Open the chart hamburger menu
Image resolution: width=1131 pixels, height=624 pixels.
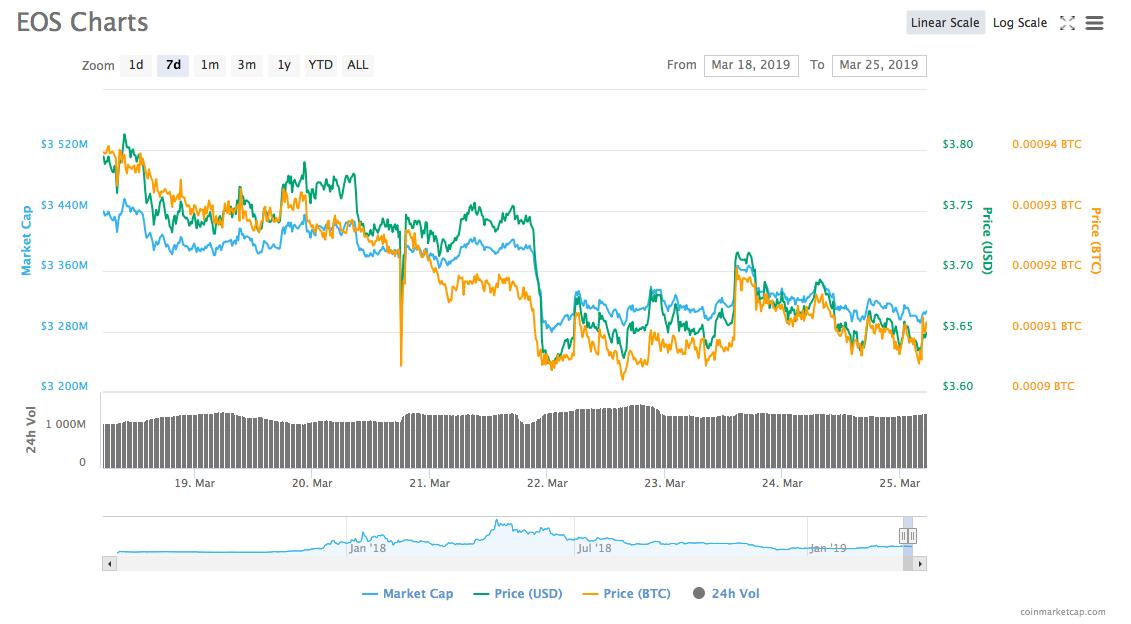[x=1095, y=23]
